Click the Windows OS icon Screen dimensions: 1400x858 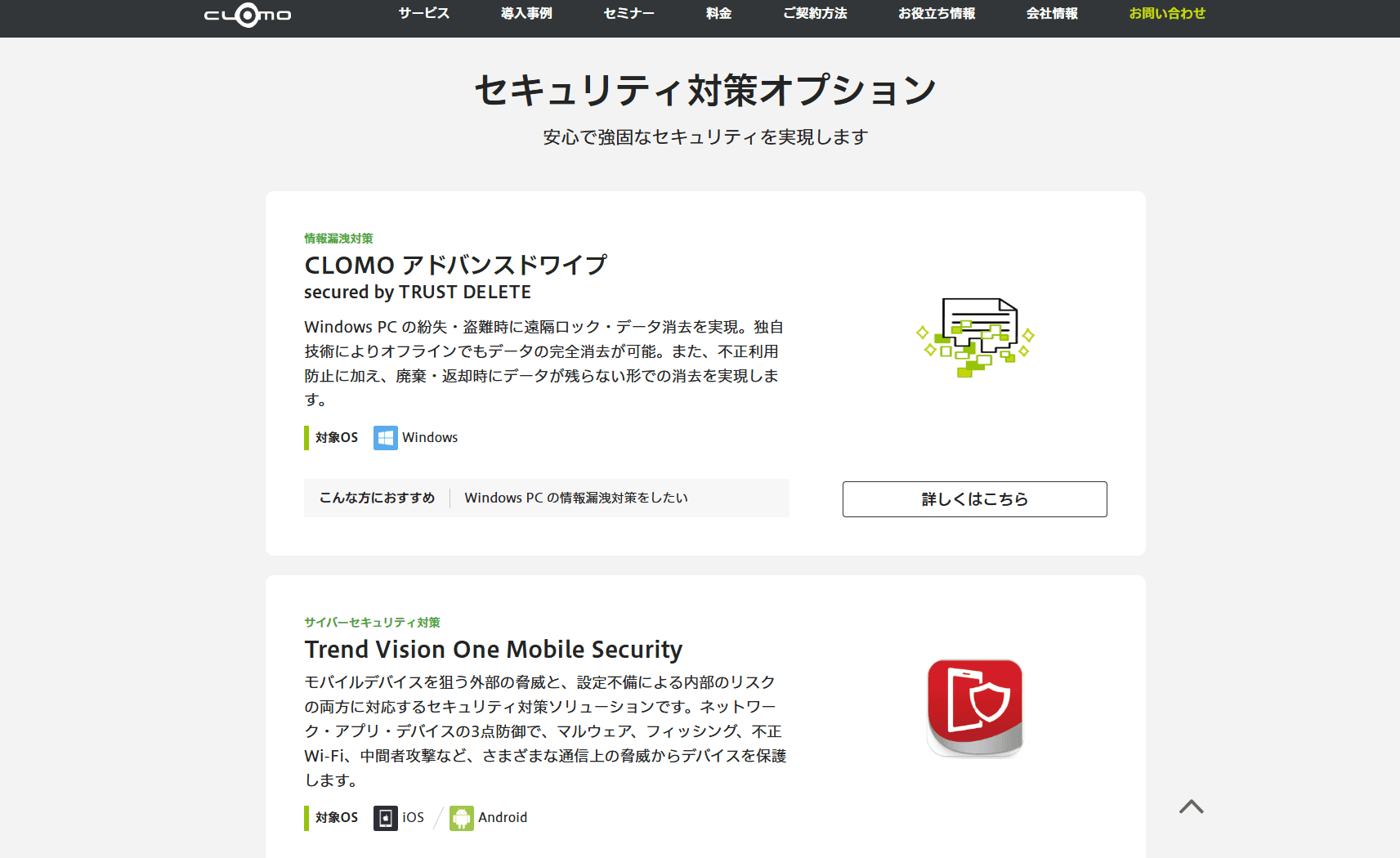point(386,438)
